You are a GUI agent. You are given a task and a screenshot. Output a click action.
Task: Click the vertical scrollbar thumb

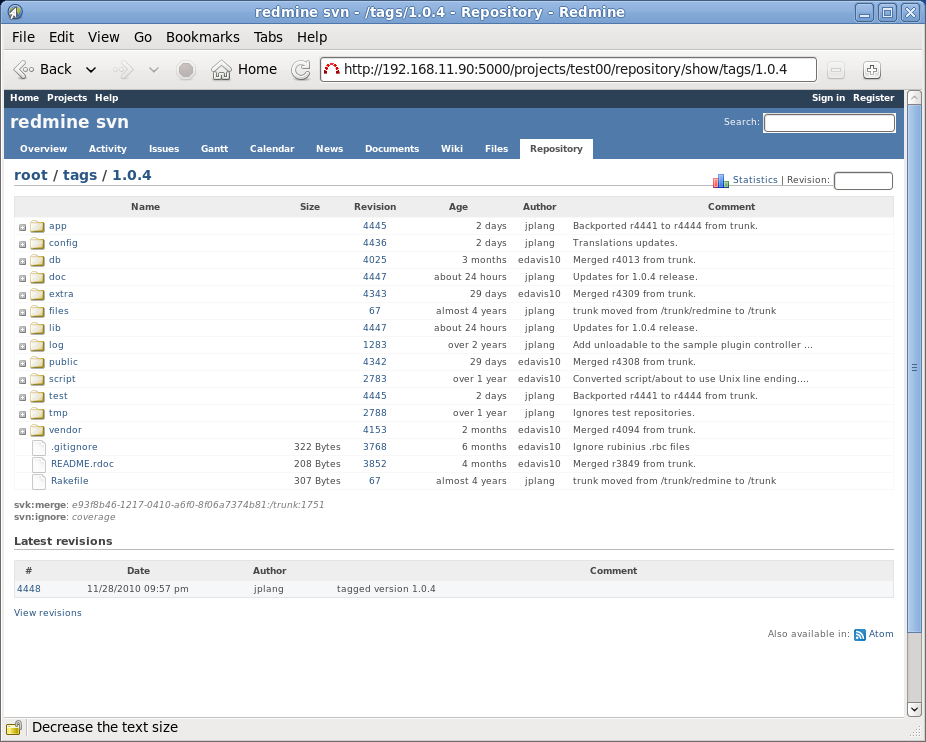[x=914, y=367]
